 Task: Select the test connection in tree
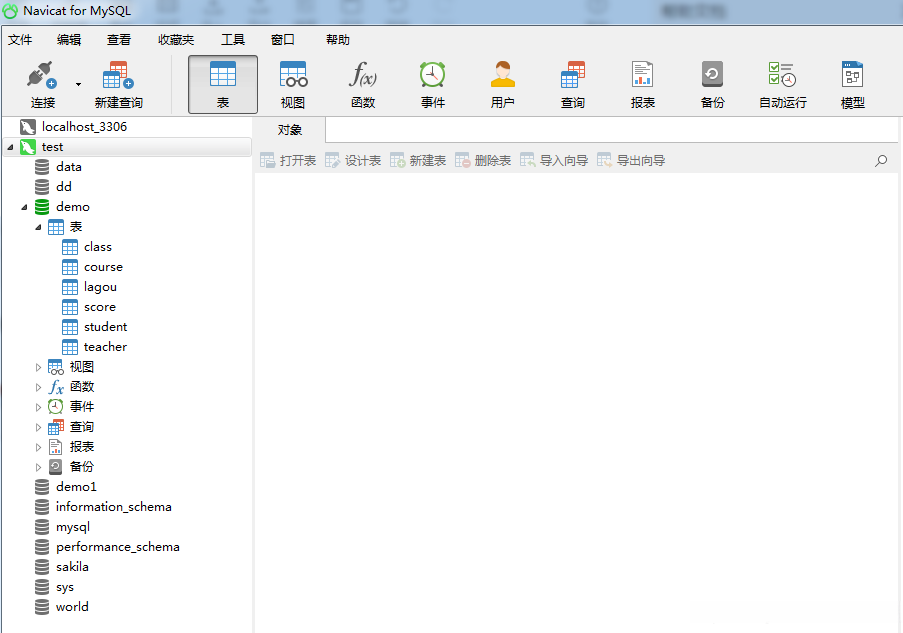(x=52, y=147)
